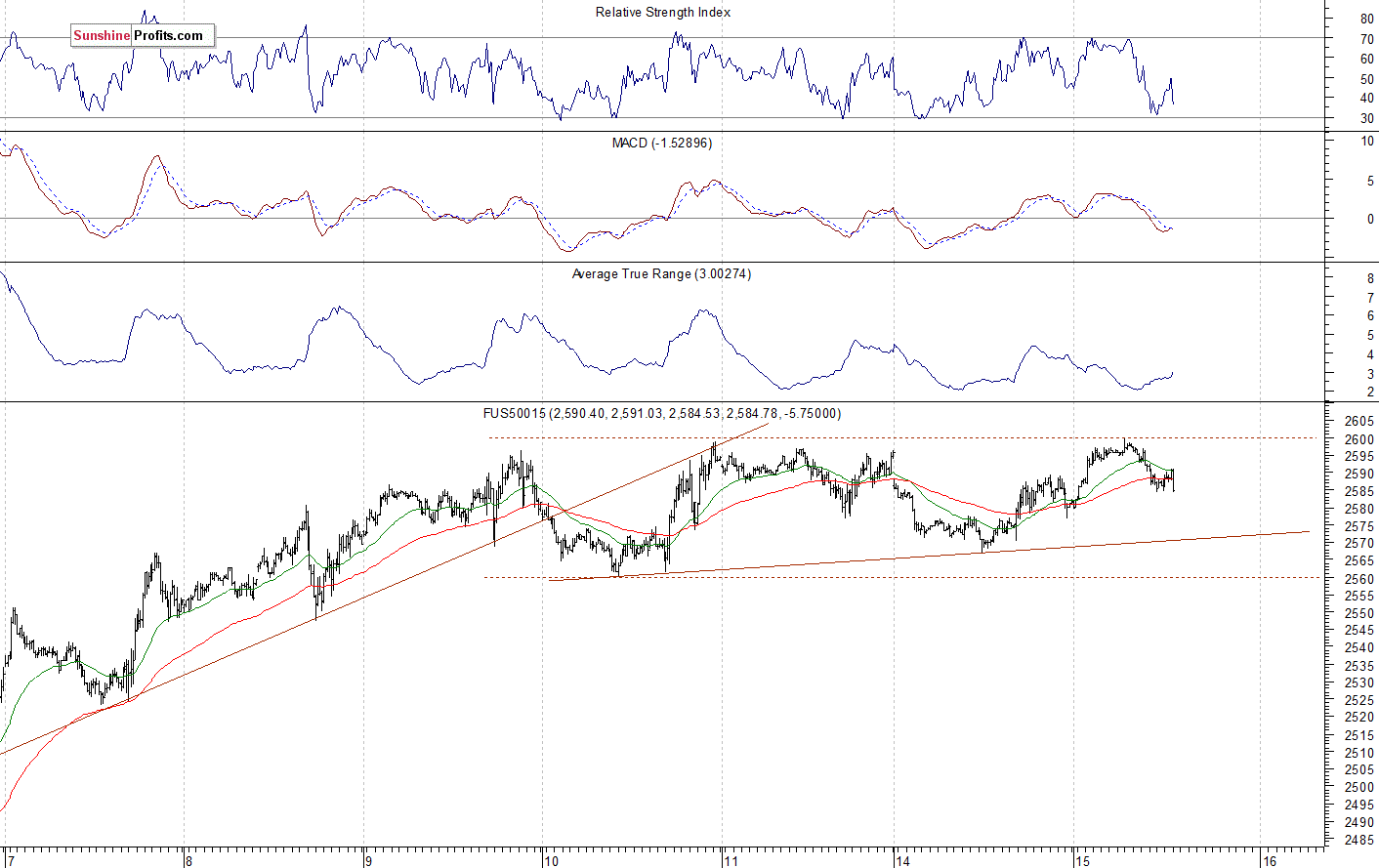Click the 2560 price axis value
The image size is (1379, 868).
tap(1360, 578)
